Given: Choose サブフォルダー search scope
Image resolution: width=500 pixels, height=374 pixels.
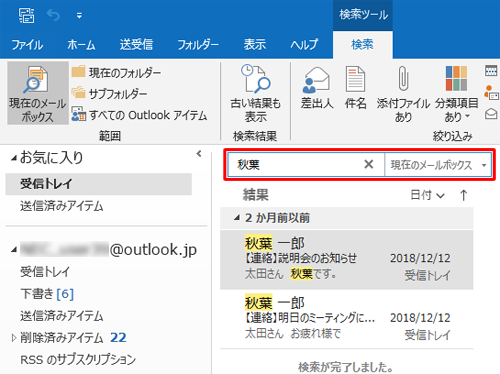Looking at the screenshot, I should click(109, 94).
